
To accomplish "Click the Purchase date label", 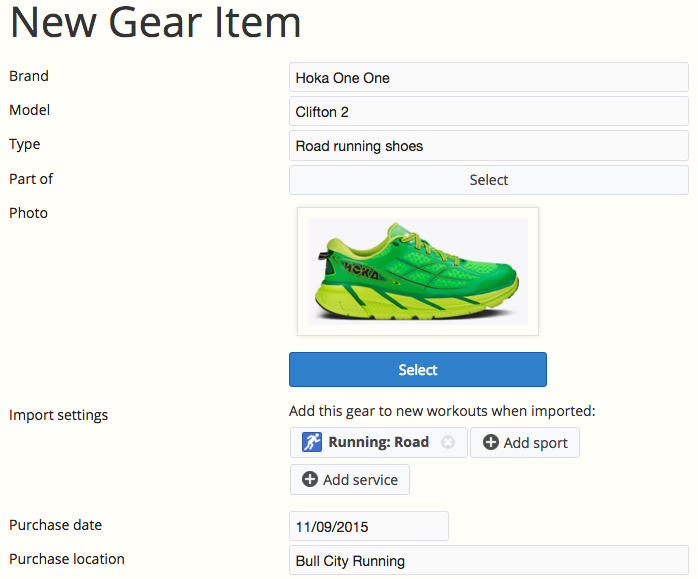I will 55,525.
